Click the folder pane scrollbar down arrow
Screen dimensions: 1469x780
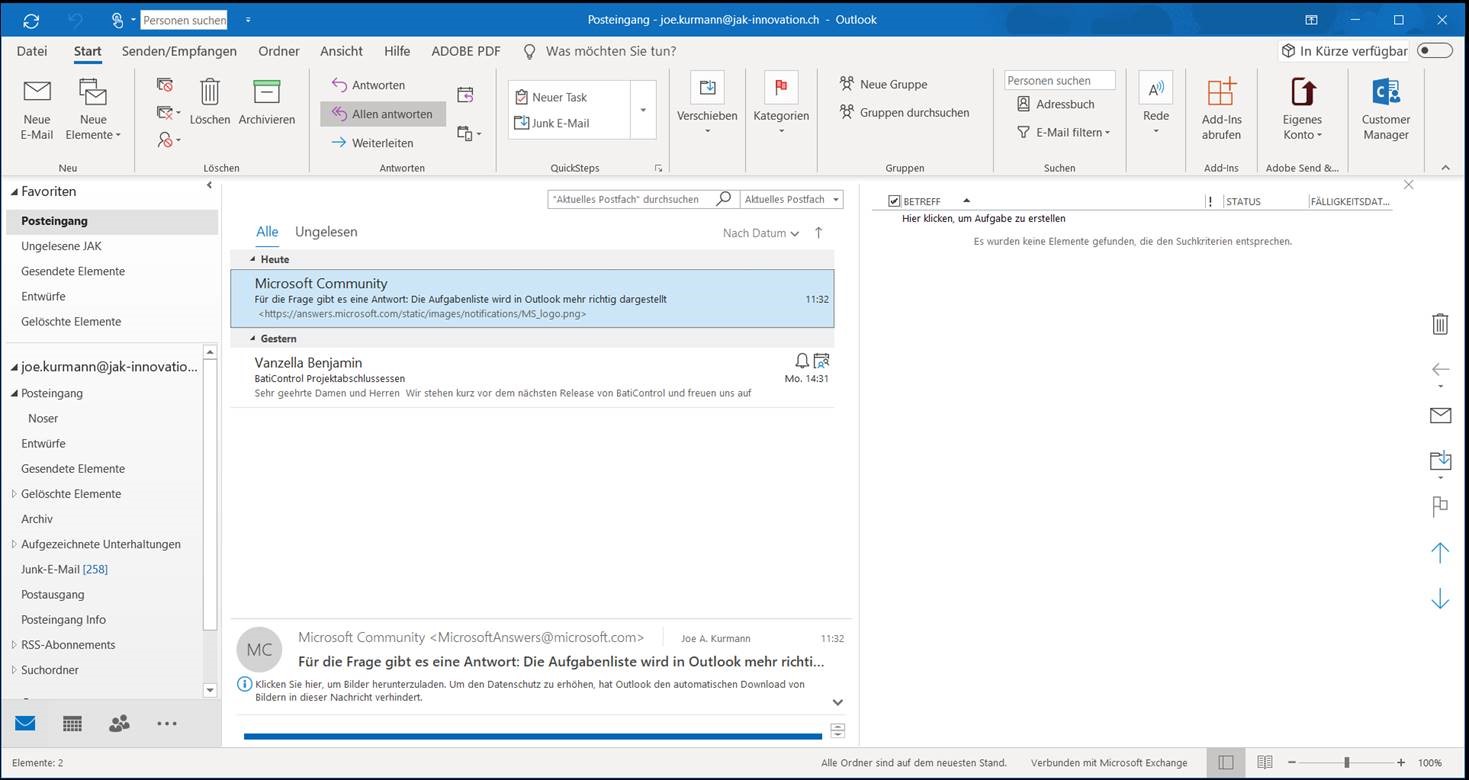(210, 690)
